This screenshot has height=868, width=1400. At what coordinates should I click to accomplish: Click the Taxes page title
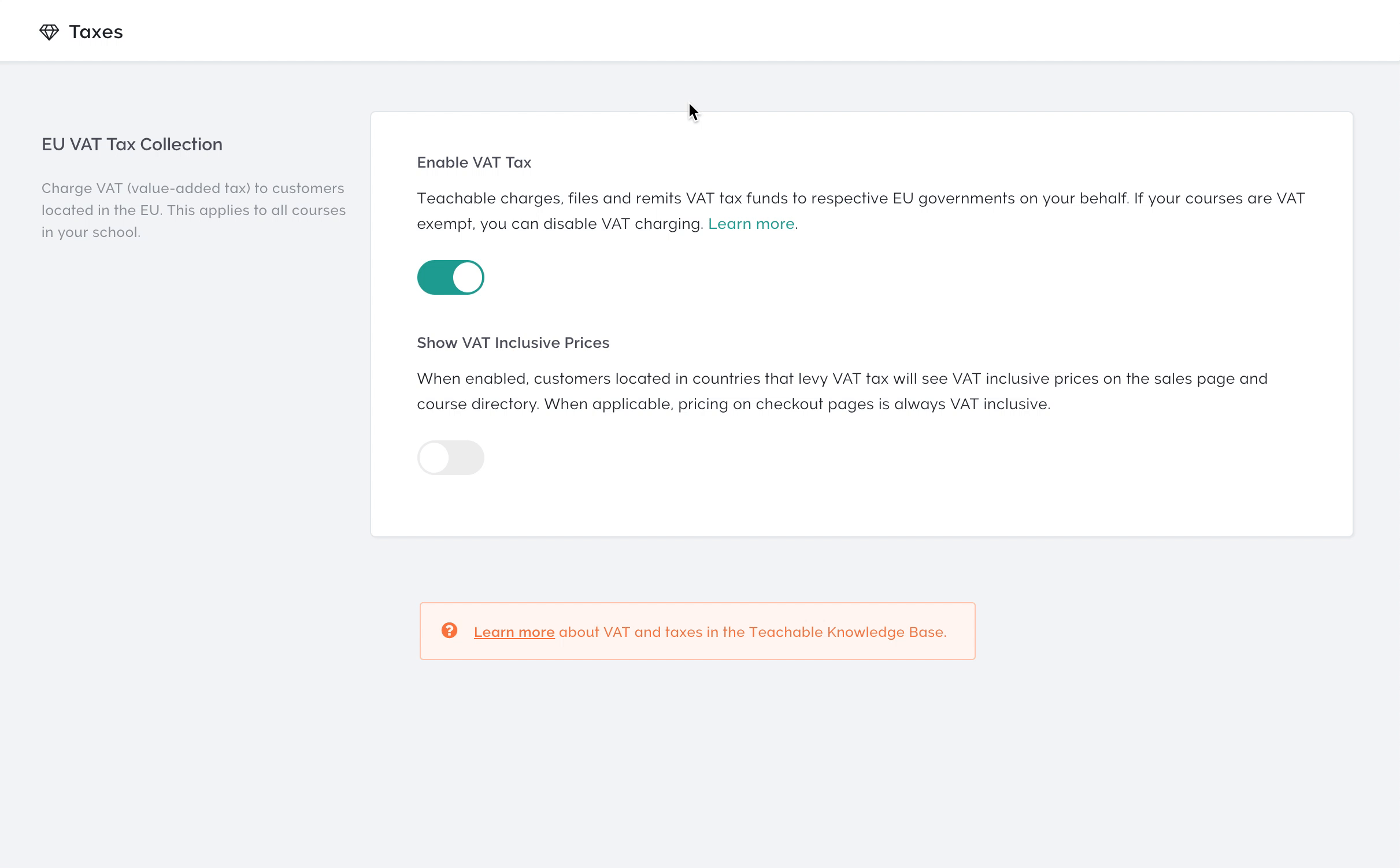click(x=96, y=32)
